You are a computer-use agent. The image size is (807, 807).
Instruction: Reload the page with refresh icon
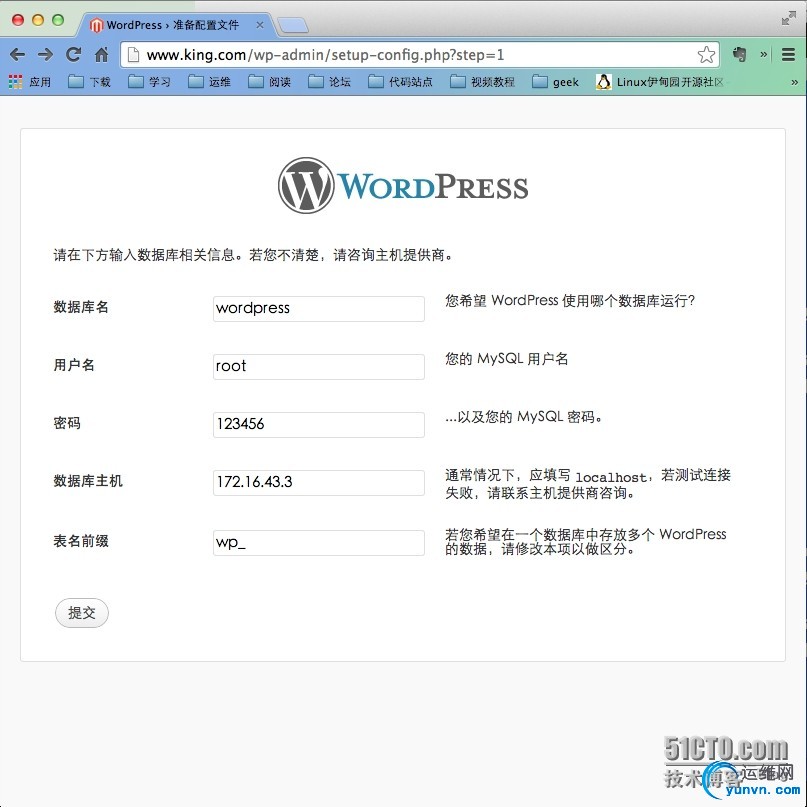click(73, 54)
